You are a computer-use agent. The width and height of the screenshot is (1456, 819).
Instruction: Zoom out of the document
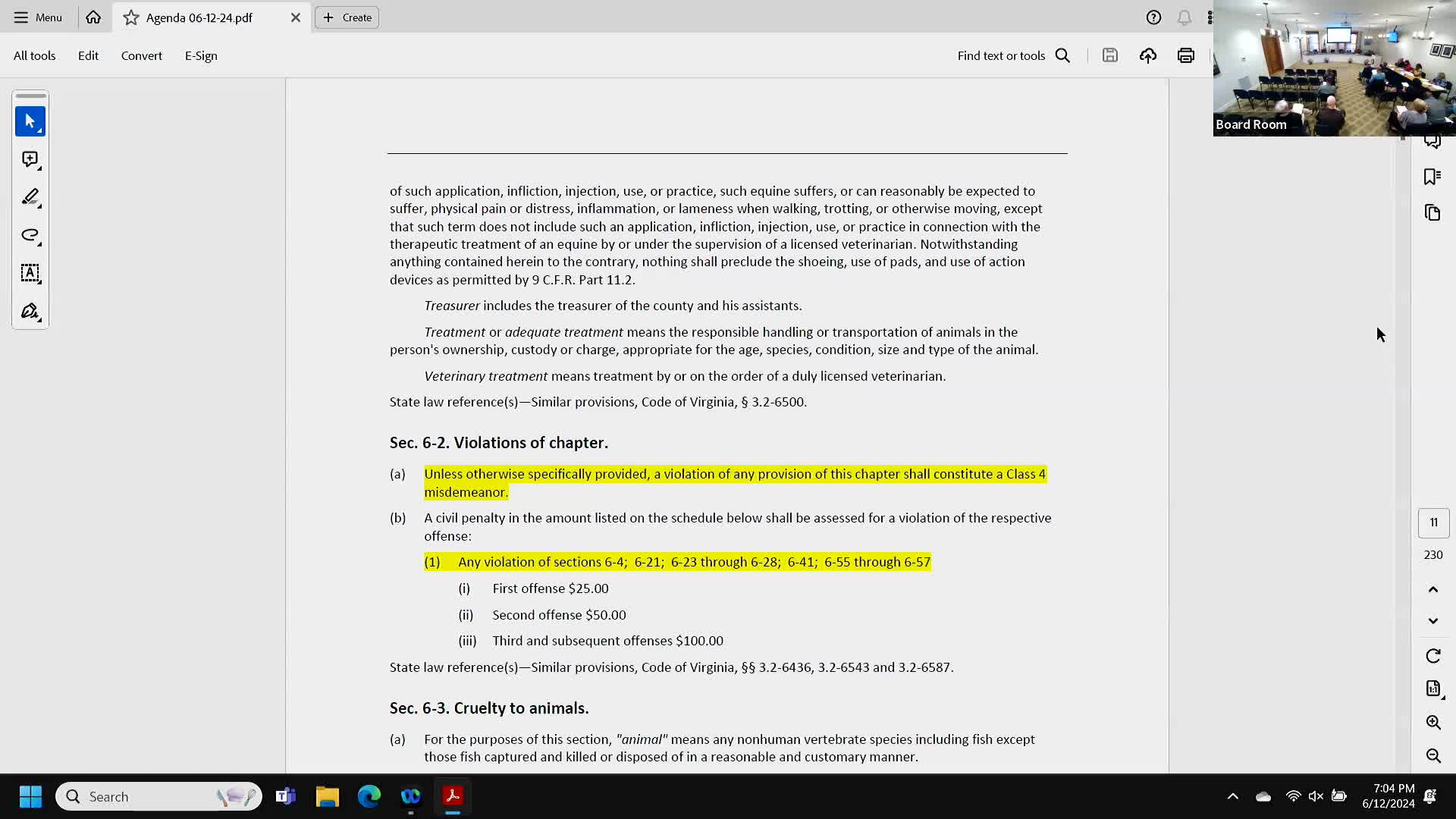[x=1432, y=756]
